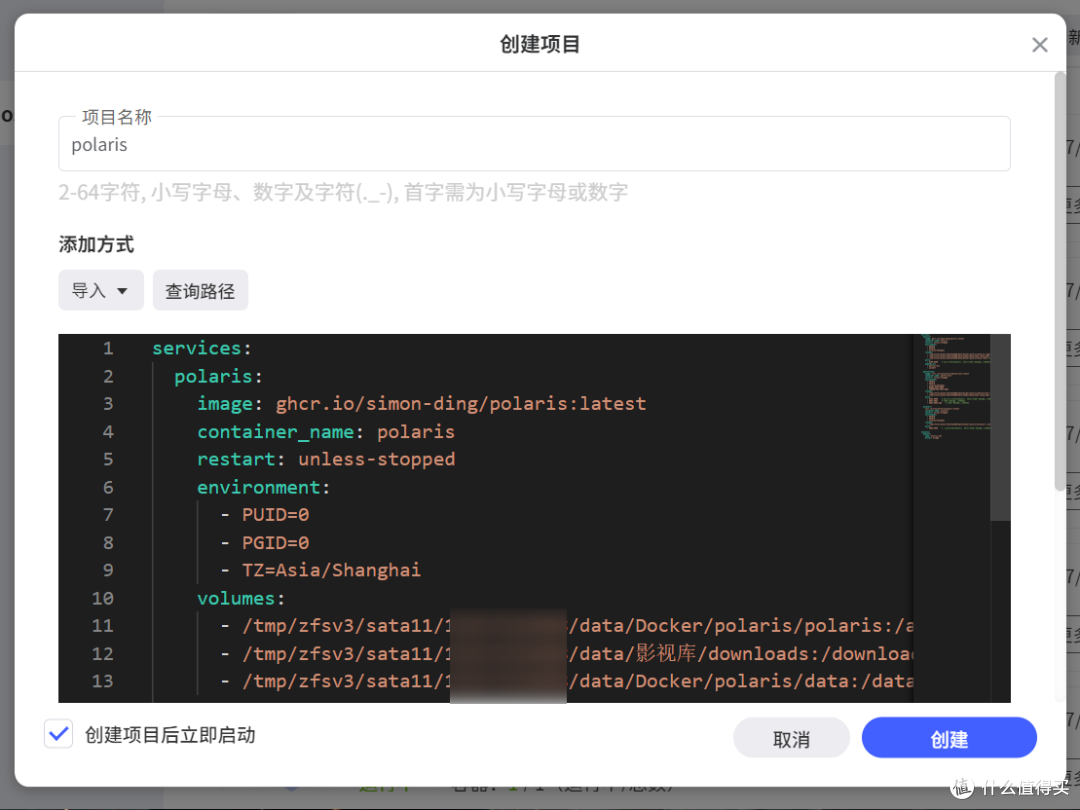Click the dialog's vertical scrollbar
This screenshot has width=1080, height=810.
[x=1059, y=281]
